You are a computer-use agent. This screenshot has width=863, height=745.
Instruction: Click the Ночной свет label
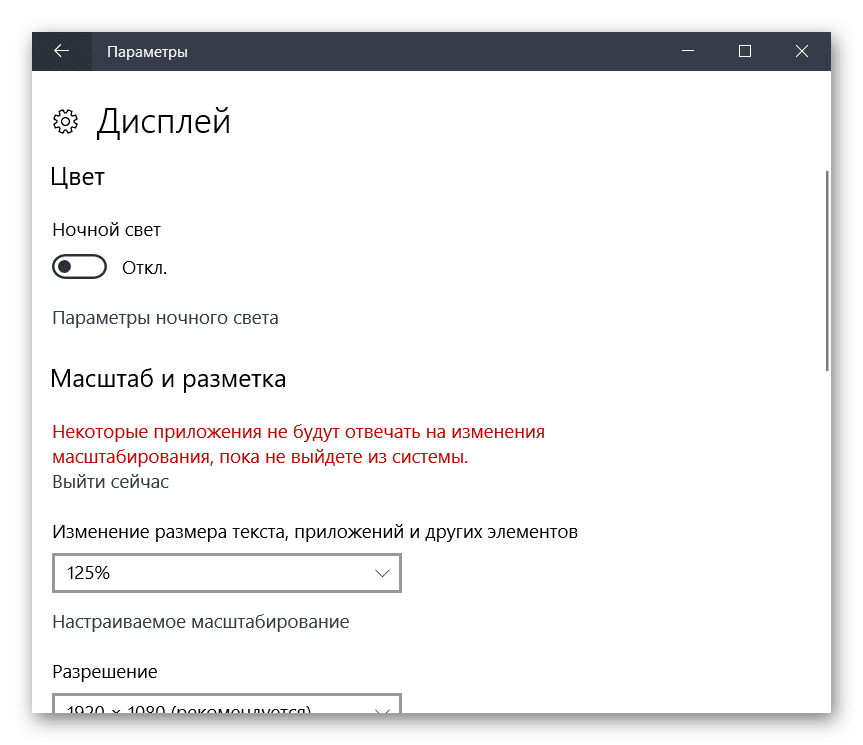[x=106, y=230]
